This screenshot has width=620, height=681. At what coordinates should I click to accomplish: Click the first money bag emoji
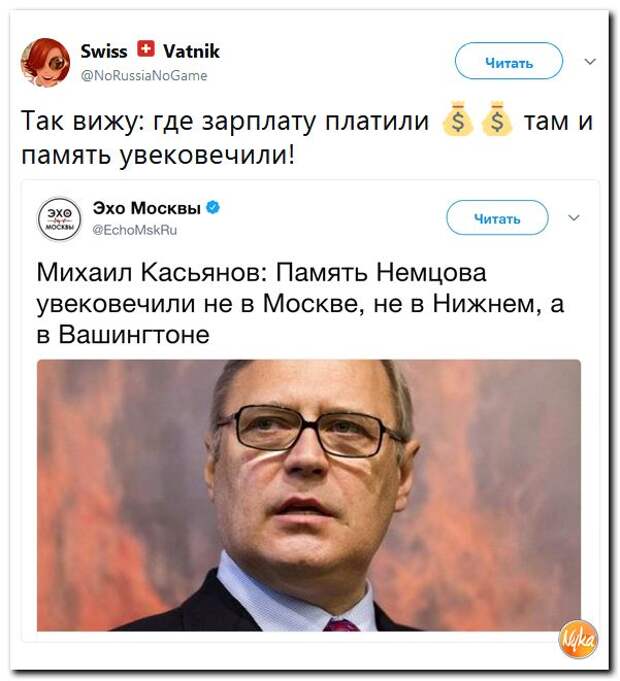(x=458, y=119)
